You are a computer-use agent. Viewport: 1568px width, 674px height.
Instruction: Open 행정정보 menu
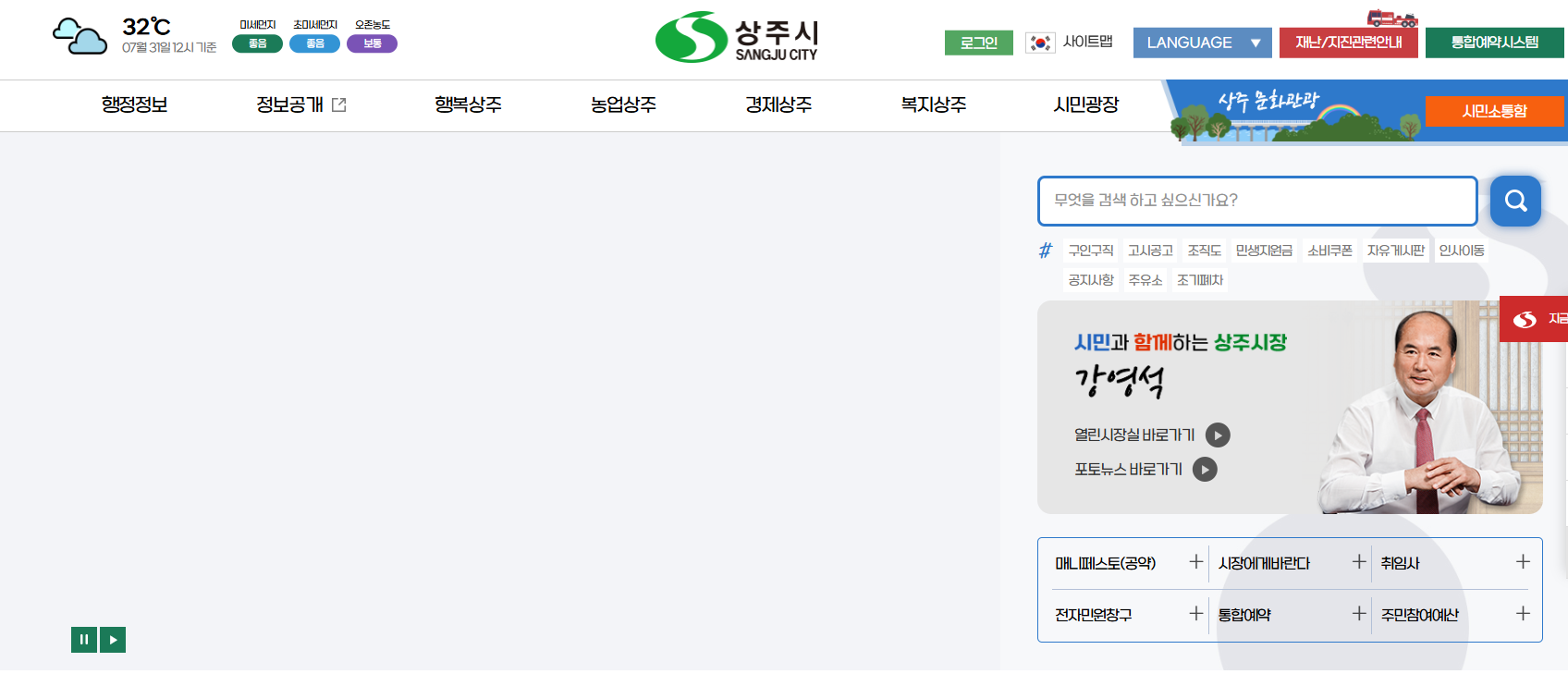click(135, 105)
